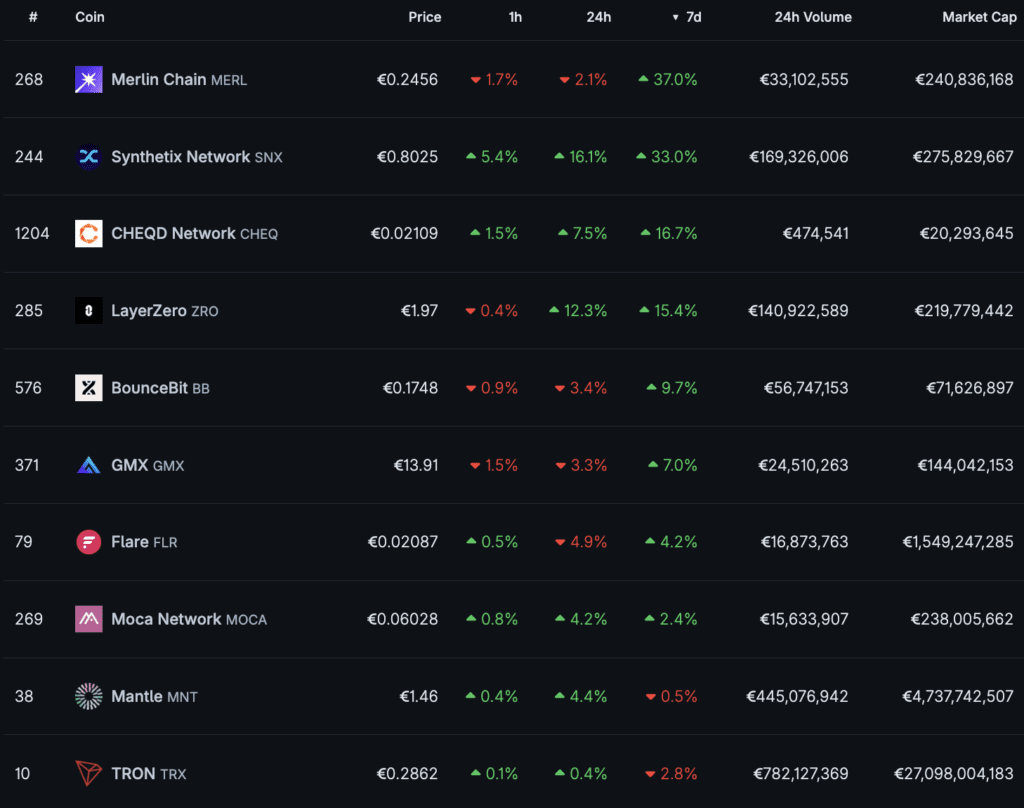This screenshot has width=1024, height=808.
Task: Sort the table by Coin name
Action: pos(89,17)
